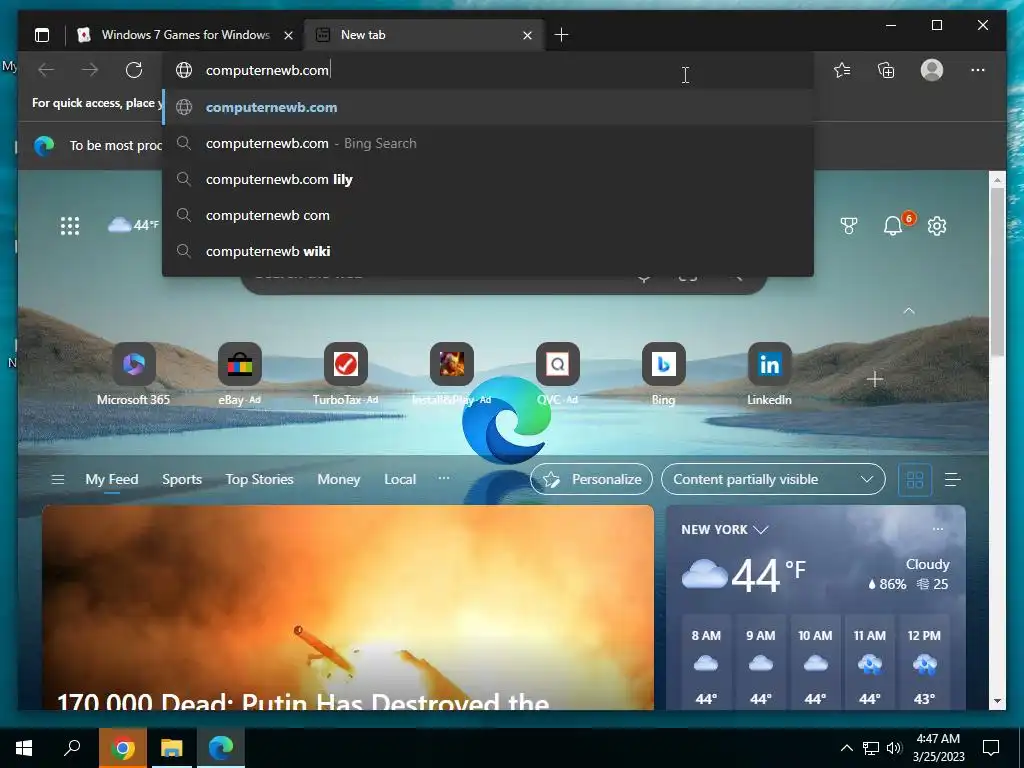This screenshot has height=768, width=1024.
Task: Close the New tab tab
Action: [528, 35]
